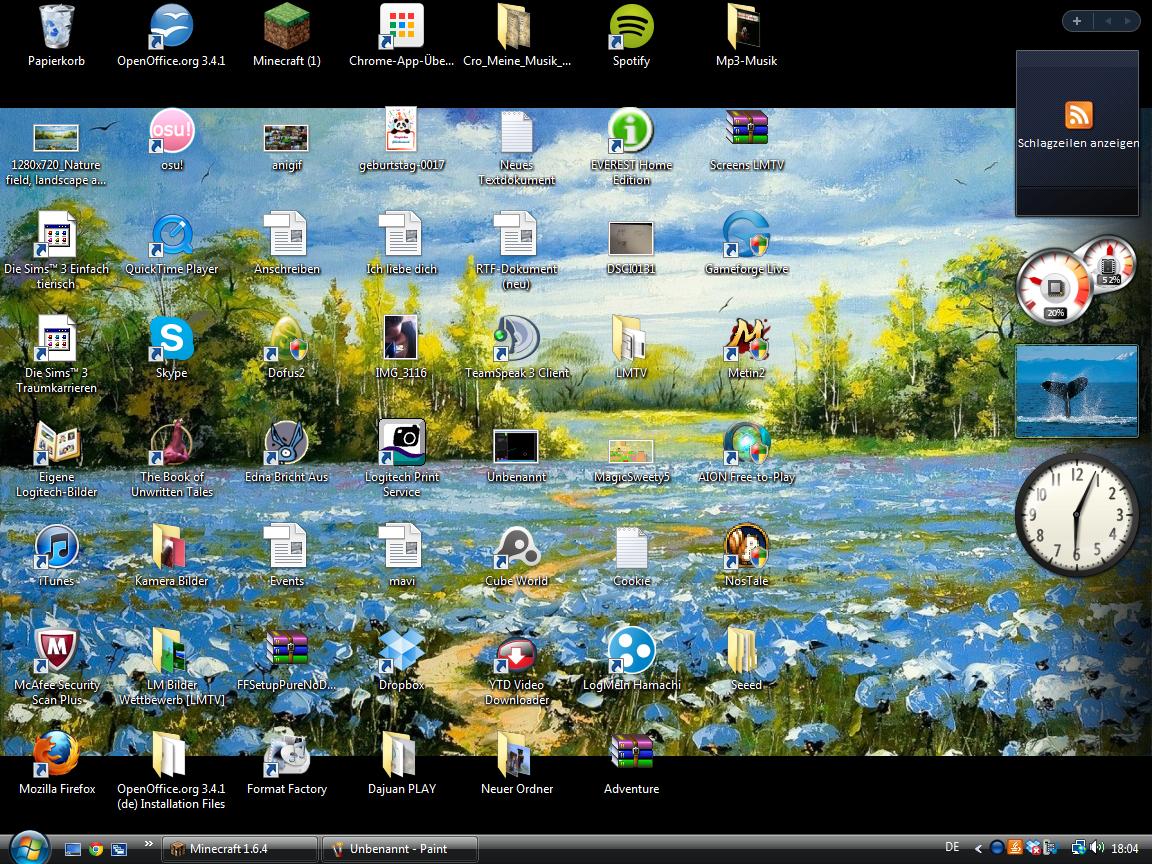Click the osu! game shortcut
The height and width of the screenshot is (864, 1152).
(x=171, y=132)
